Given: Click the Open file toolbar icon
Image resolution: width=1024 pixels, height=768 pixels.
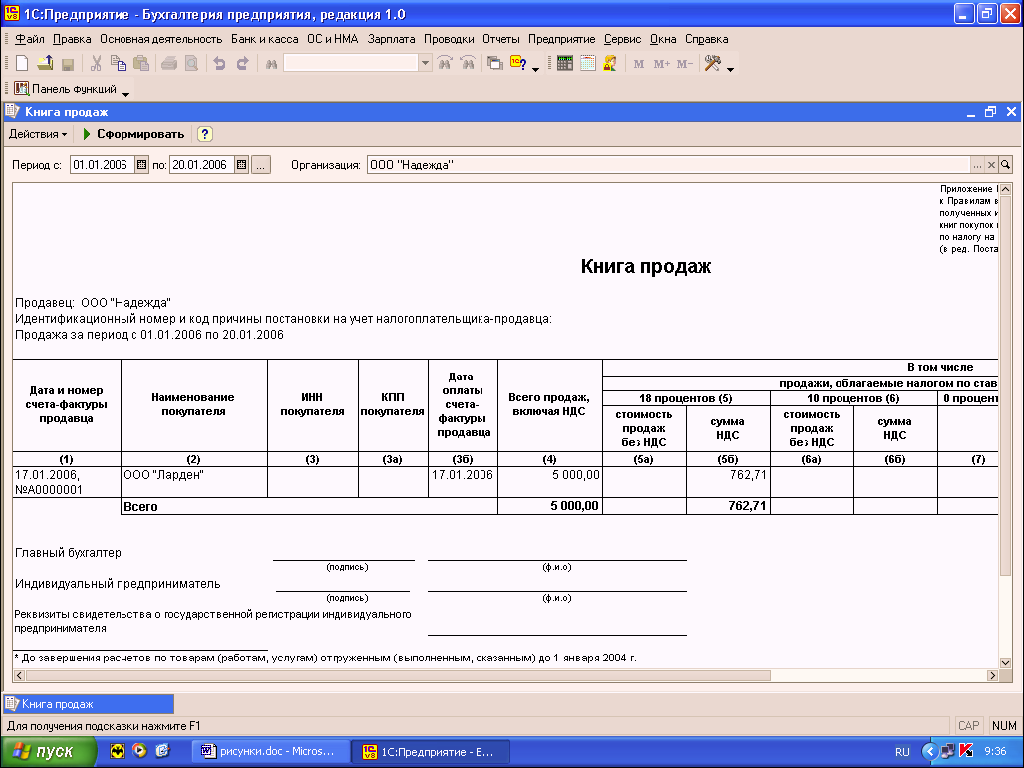Looking at the screenshot, I should (45, 63).
